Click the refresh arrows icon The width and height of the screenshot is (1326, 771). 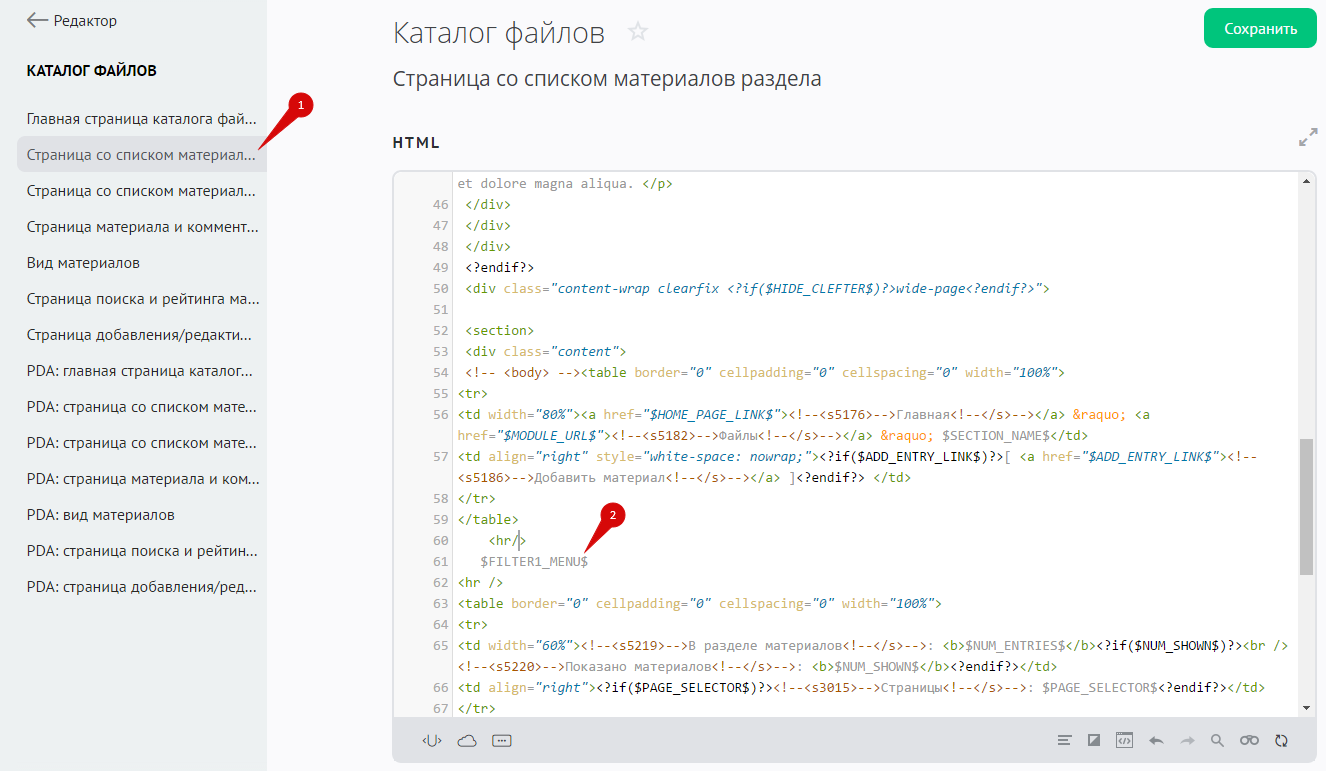[1281, 741]
